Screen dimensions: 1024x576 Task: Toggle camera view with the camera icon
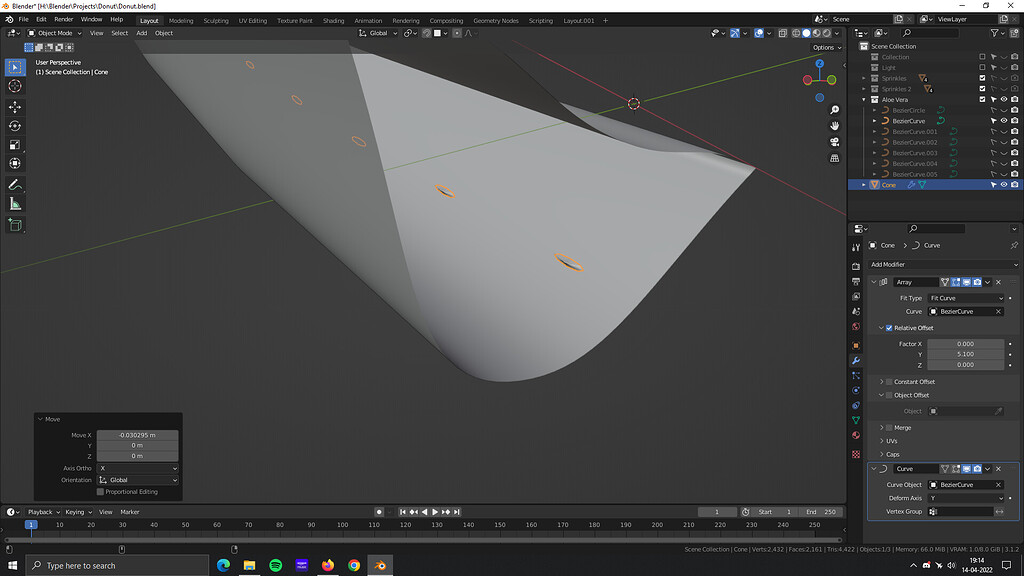834,142
